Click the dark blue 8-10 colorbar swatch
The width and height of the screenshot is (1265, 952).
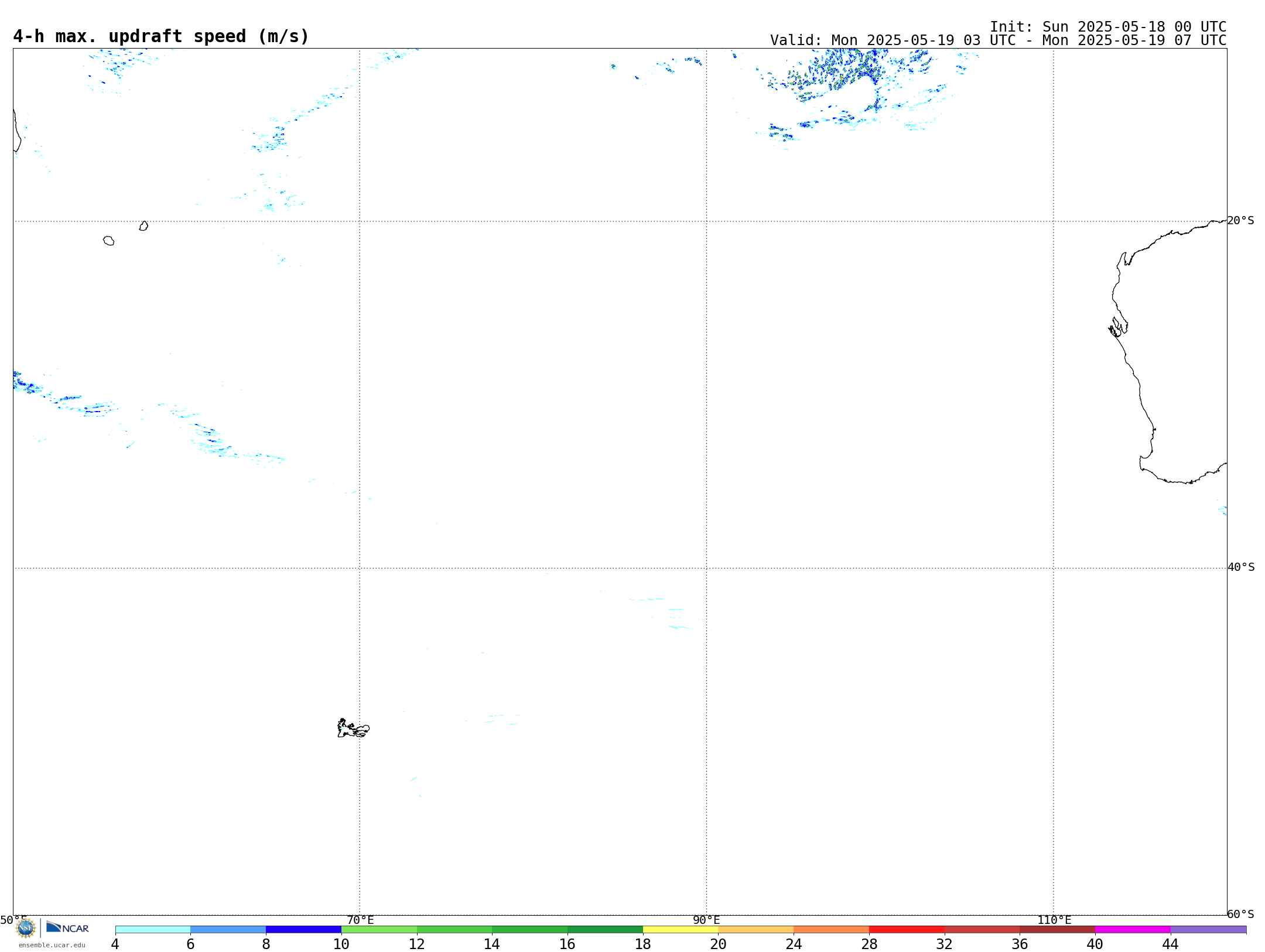(303, 930)
